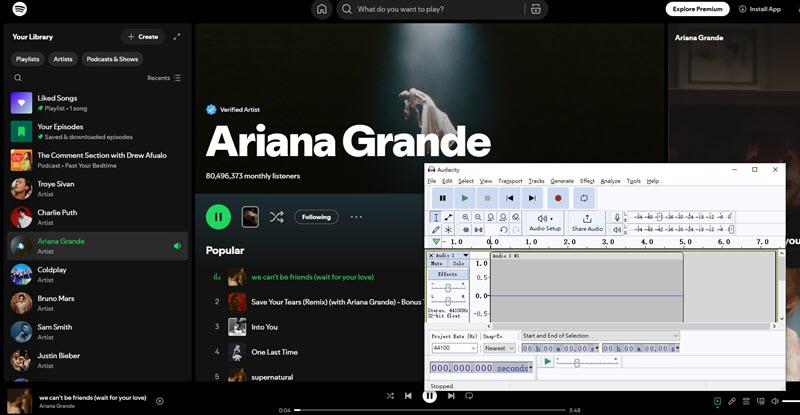Click the Audacity track gain slider

[448, 287]
